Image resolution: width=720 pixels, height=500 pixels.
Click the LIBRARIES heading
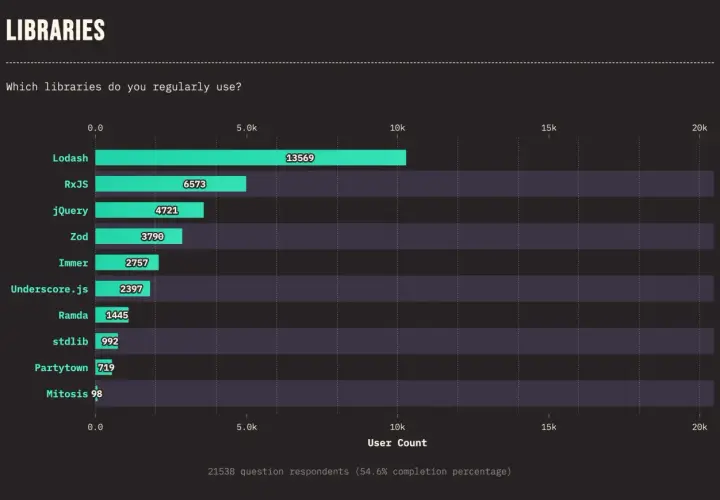tap(56, 30)
